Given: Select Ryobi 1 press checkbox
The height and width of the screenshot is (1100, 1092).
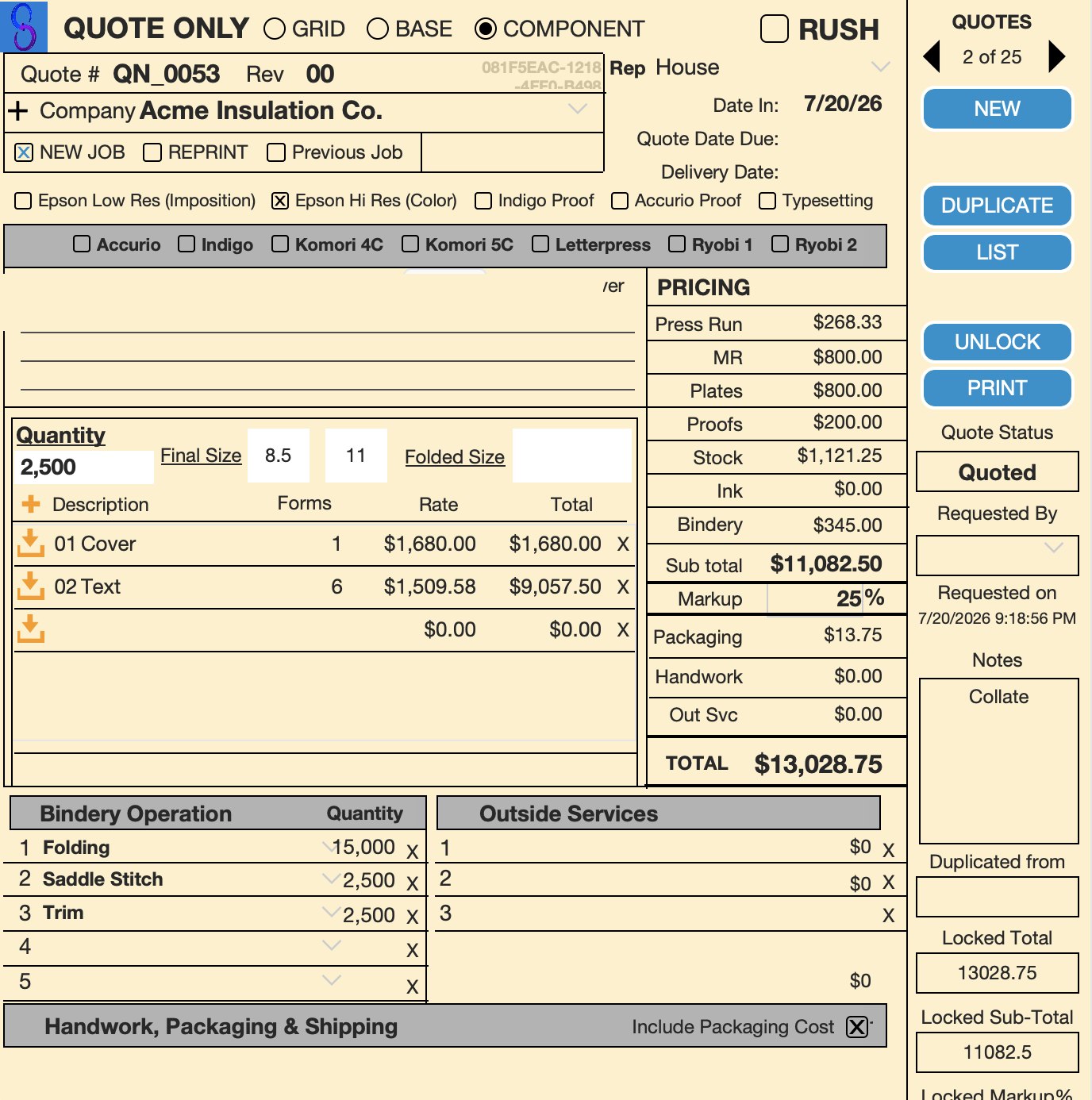Looking at the screenshot, I should tap(677, 244).
